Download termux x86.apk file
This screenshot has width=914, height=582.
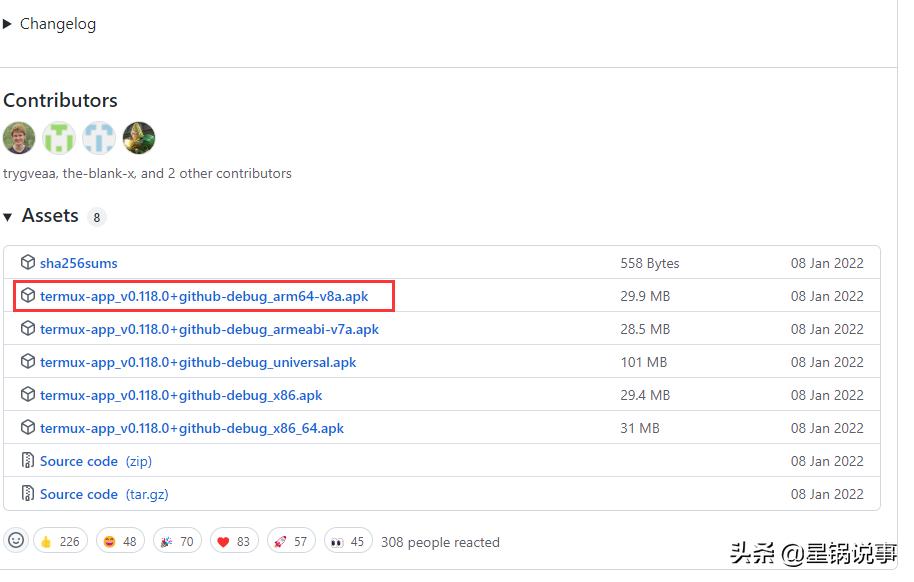click(181, 395)
